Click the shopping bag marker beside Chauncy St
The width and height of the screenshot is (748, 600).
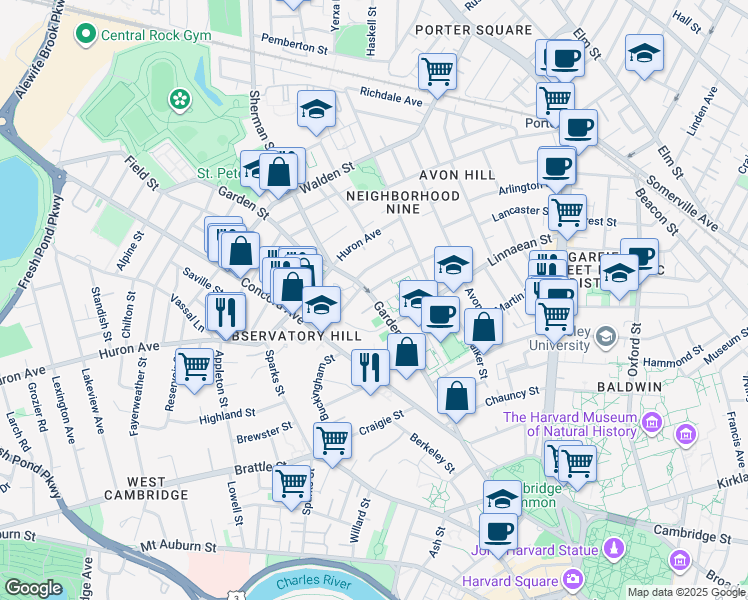(x=457, y=396)
